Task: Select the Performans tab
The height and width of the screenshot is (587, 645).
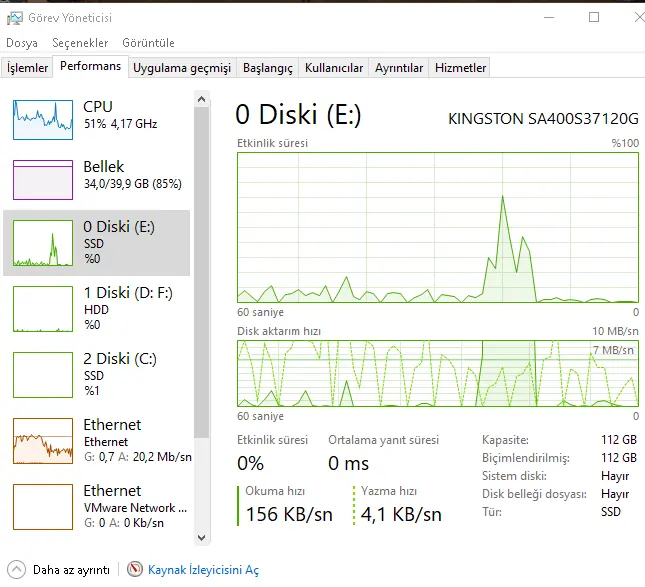Action: pos(90,66)
